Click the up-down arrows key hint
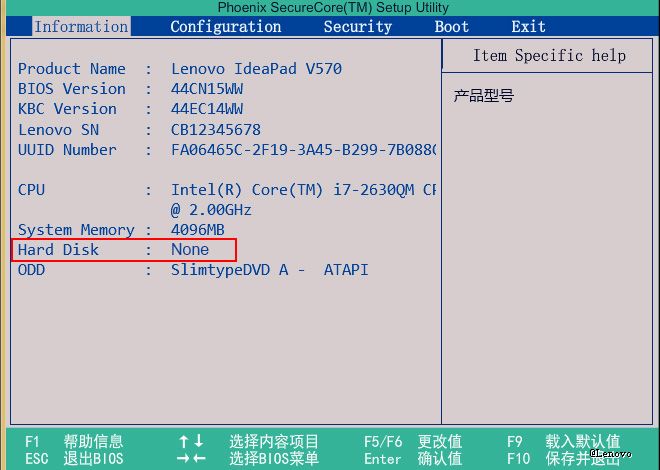Image resolution: width=660 pixels, height=470 pixels. click(x=191, y=442)
